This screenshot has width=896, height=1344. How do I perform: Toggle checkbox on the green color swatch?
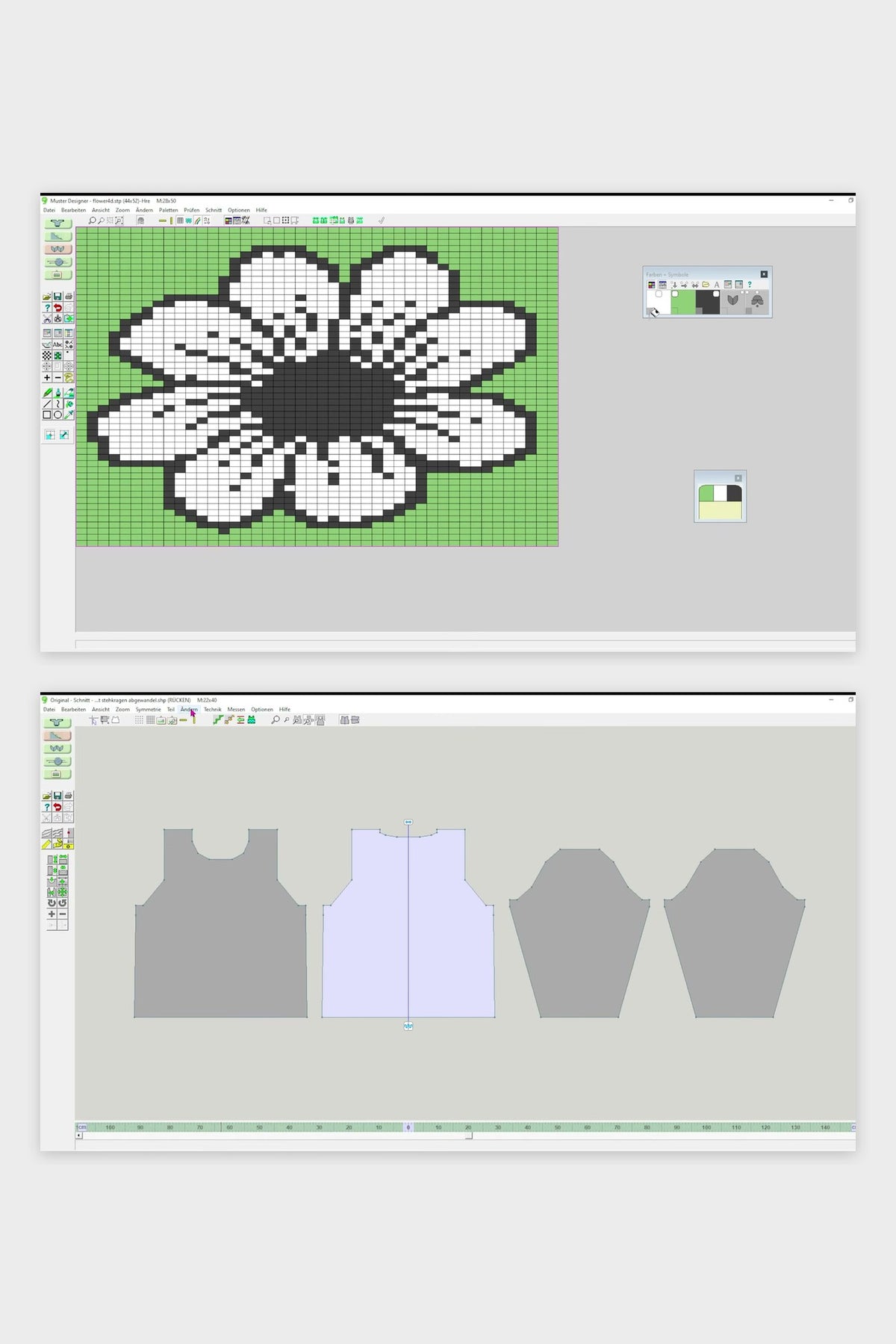(675, 294)
